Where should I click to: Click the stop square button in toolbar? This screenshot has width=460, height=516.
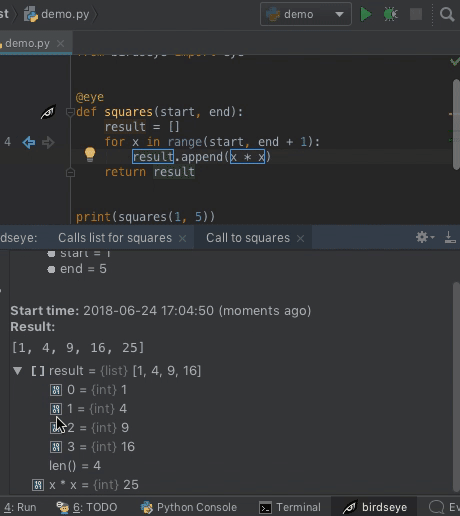pyautogui.click(x=416, y=14)
